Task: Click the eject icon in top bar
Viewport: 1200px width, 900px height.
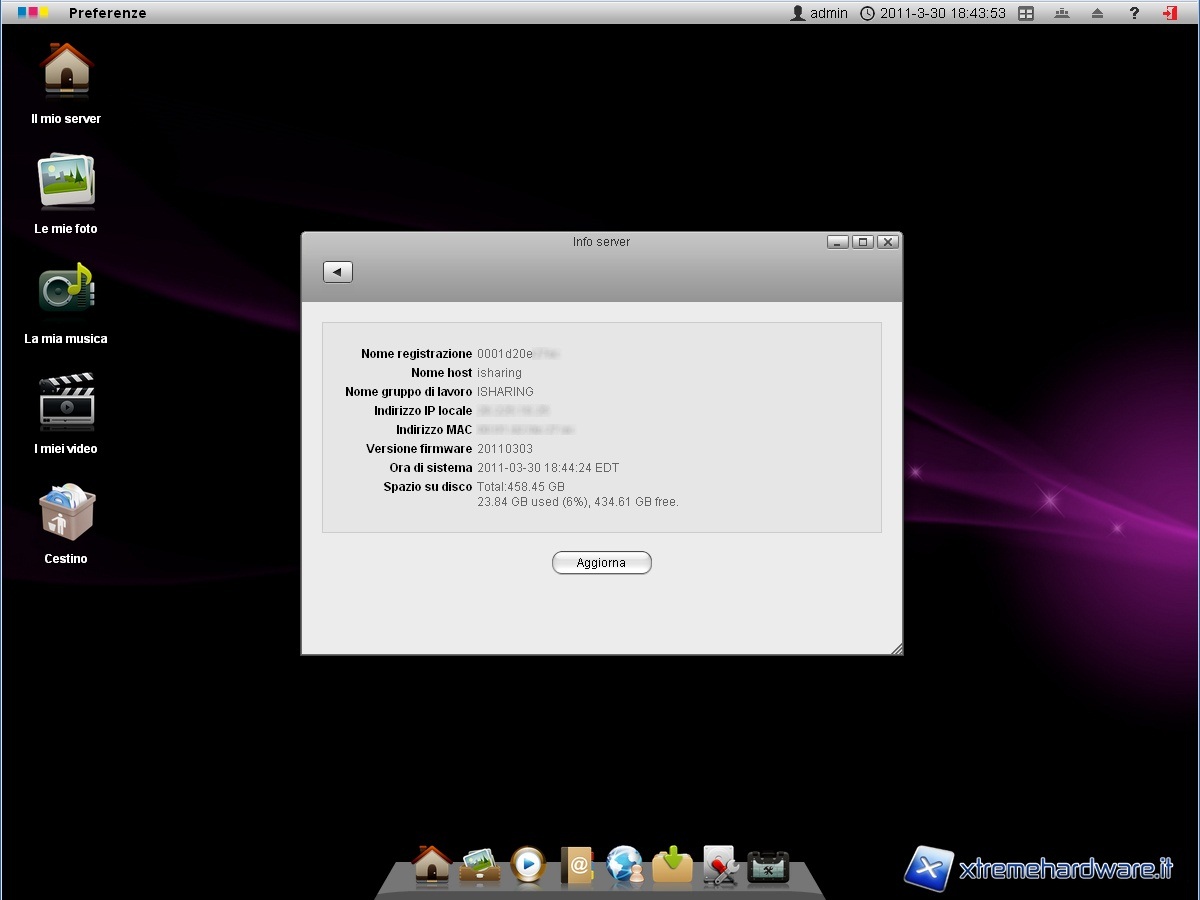Action: click(1098, 13)
